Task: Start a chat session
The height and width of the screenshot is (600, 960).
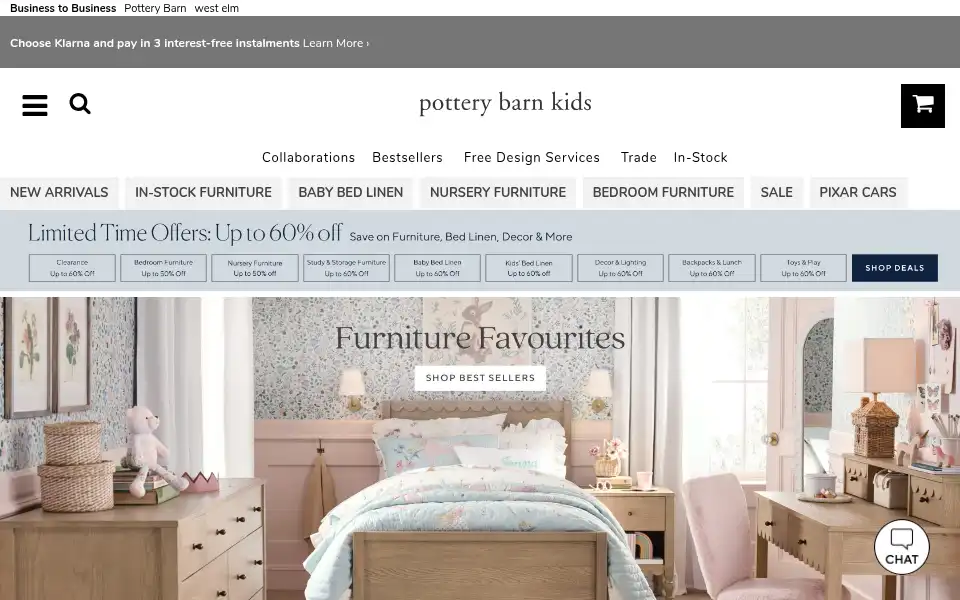Action: [901, 547]
